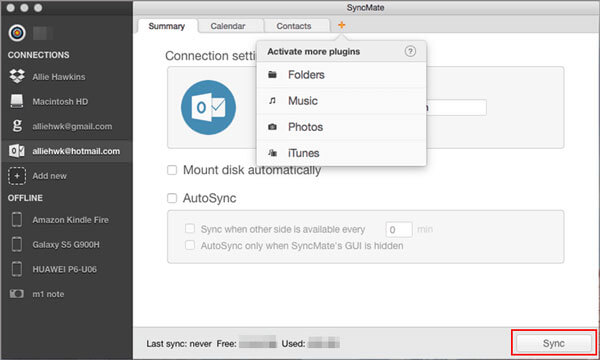Enable Mount disk automatically checkbox
Image resolution: width=600 pixels, height=360 pixels.
tap(172, 170)
